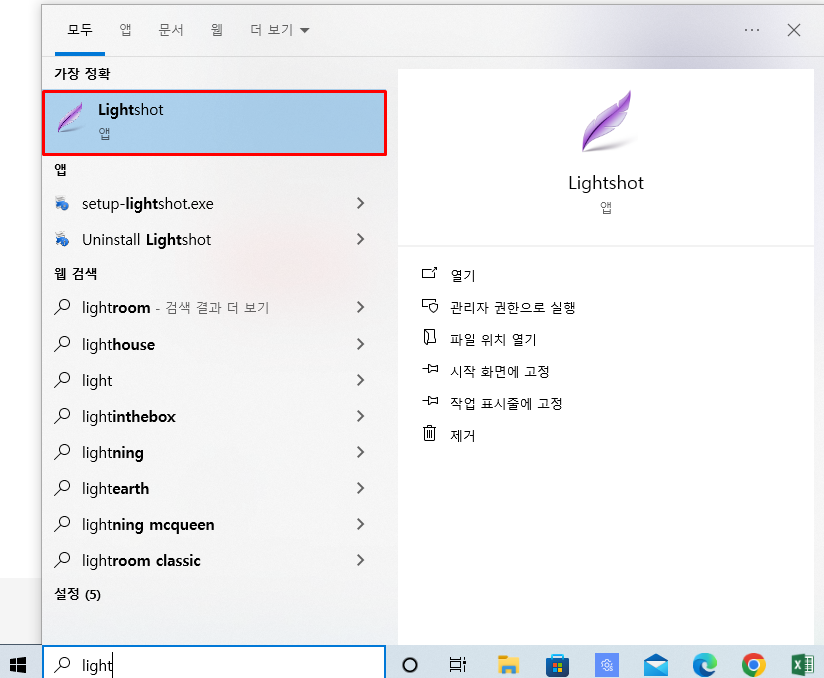Launch Microsoft Edge from taskbar
This screenshot has width=824, height=678.
coord(705,665)
